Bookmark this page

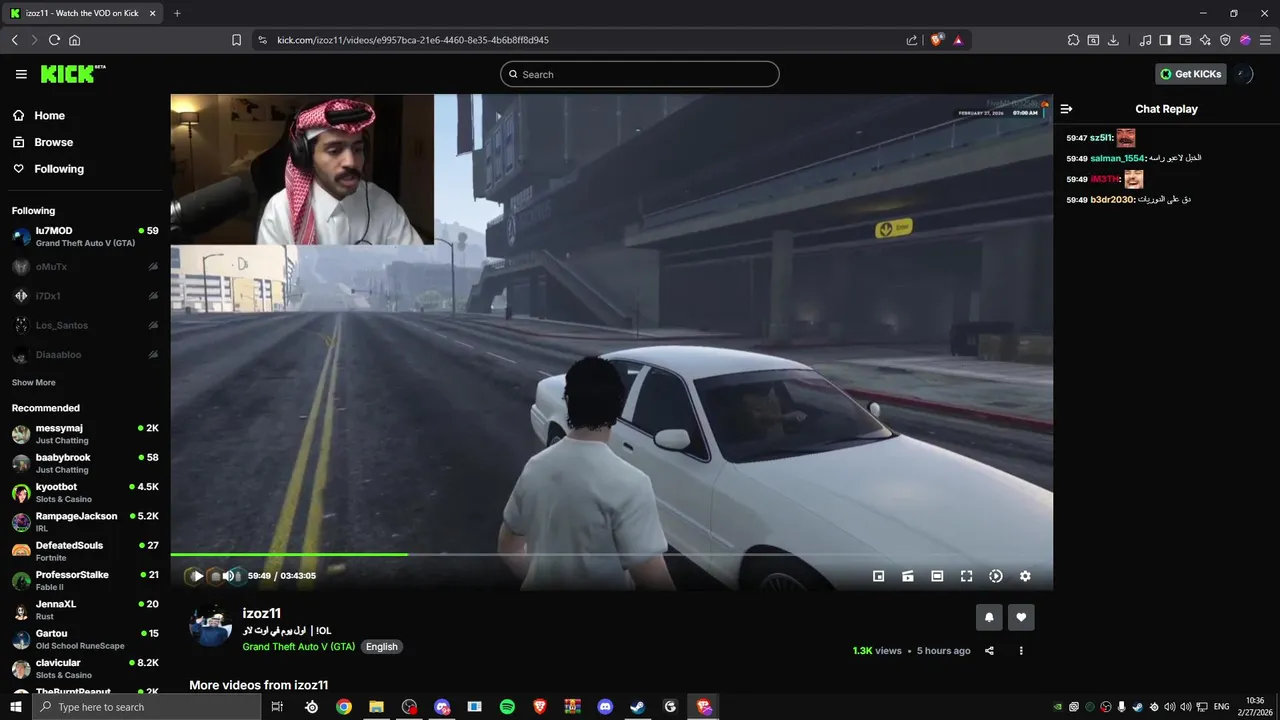point(236,40)
